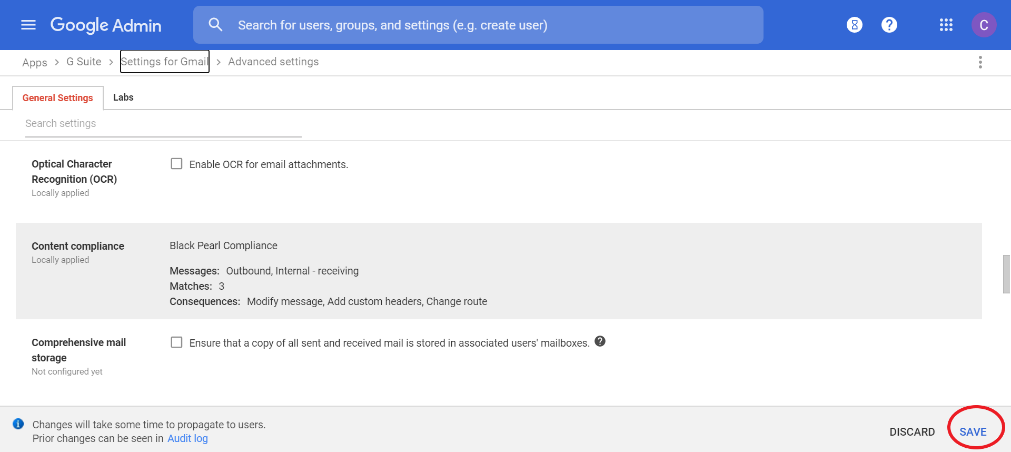Enable OCR for email attachments checkbox
This screenshot has height=452, width=1011.
click(176, 164)
